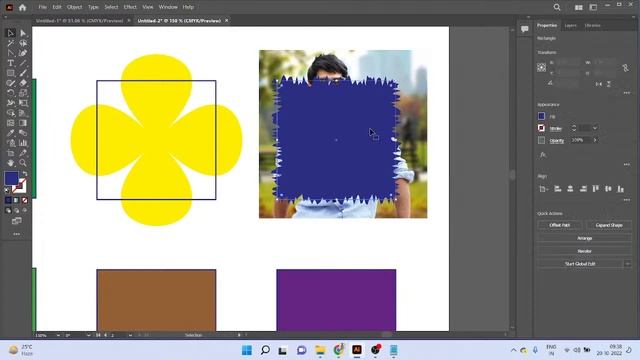
Task: Open Fill color swatch in Properties panel
Action: [542, 116]
